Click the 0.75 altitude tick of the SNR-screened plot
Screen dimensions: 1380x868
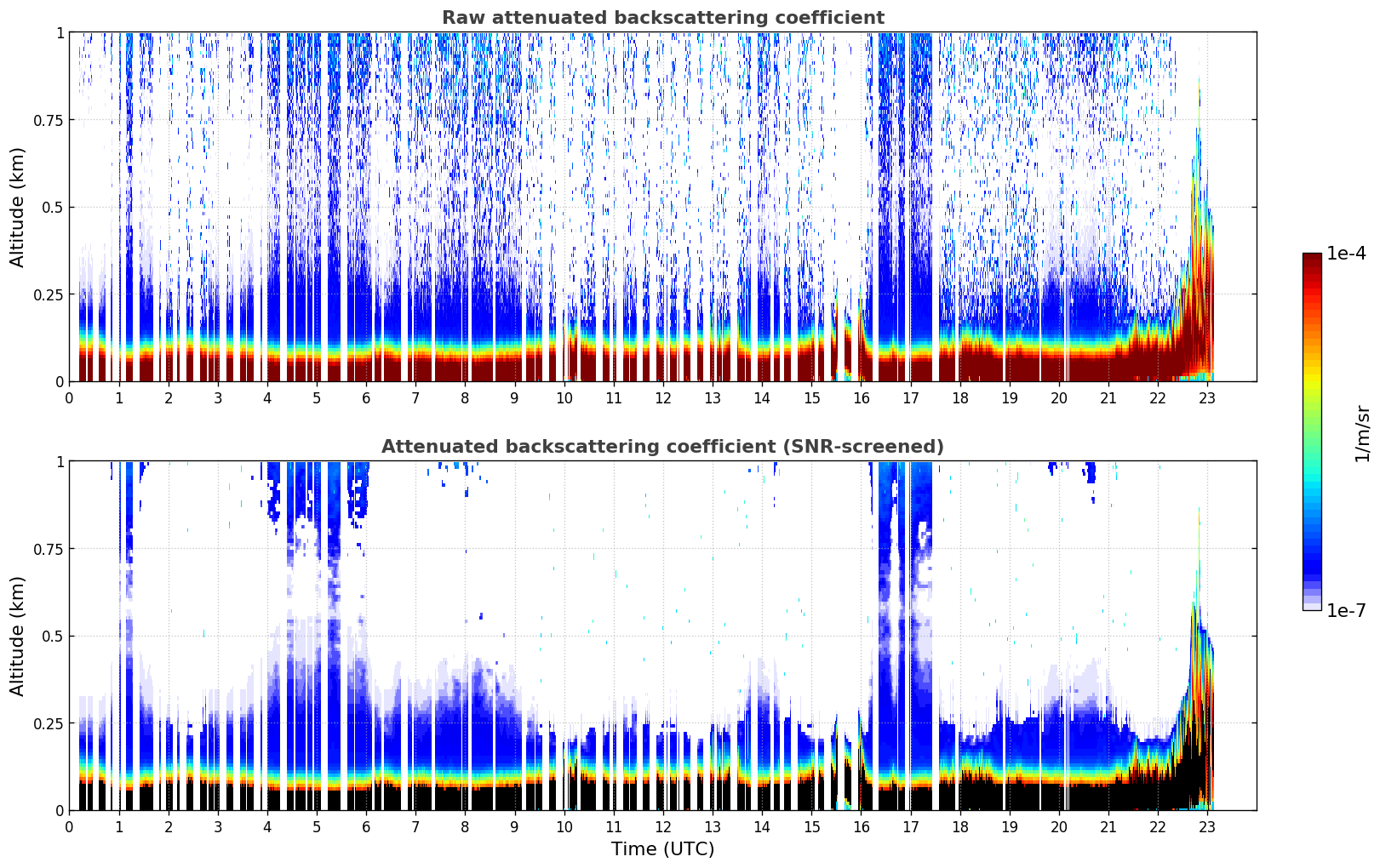tap(49, 549)
